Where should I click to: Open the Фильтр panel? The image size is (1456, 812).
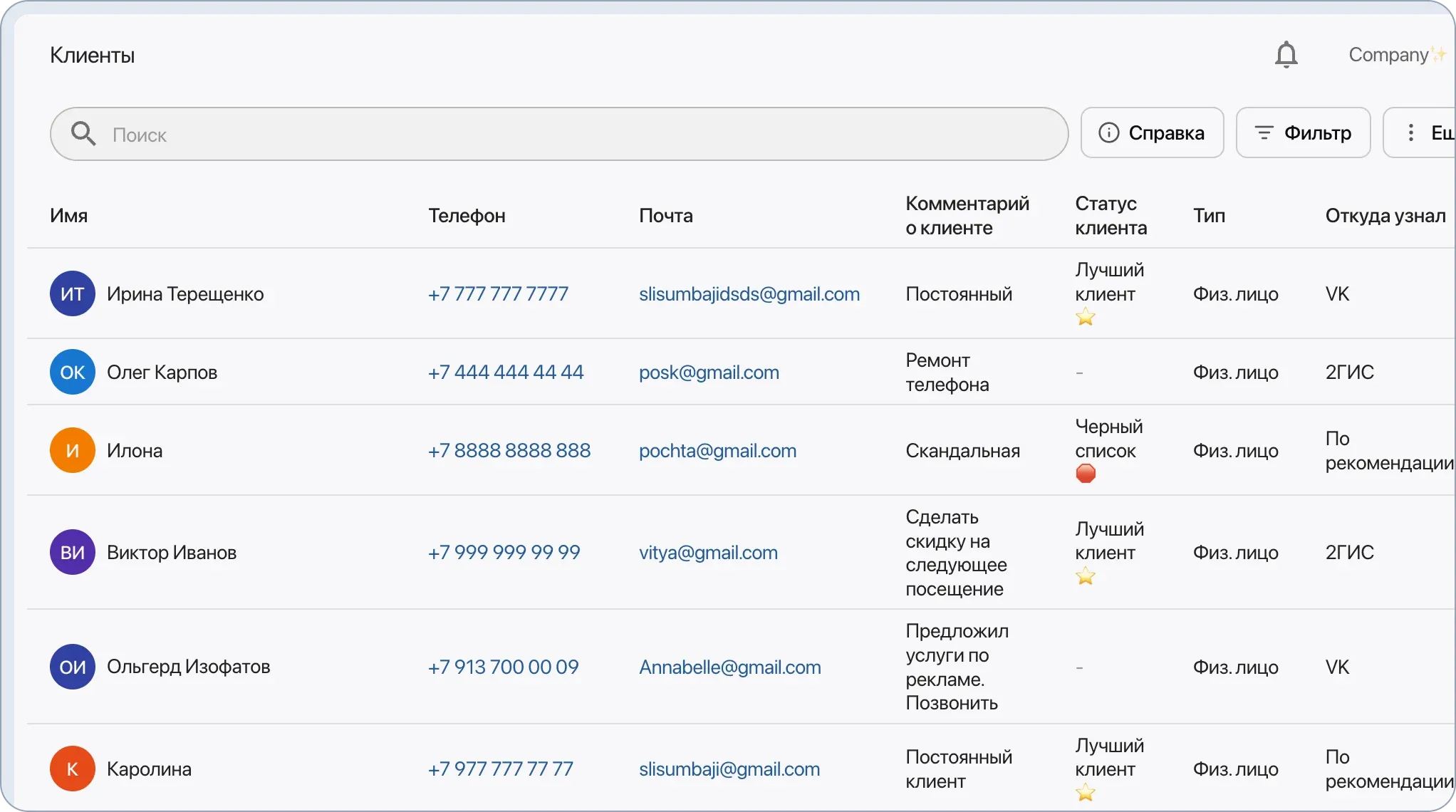point(1303,132)
